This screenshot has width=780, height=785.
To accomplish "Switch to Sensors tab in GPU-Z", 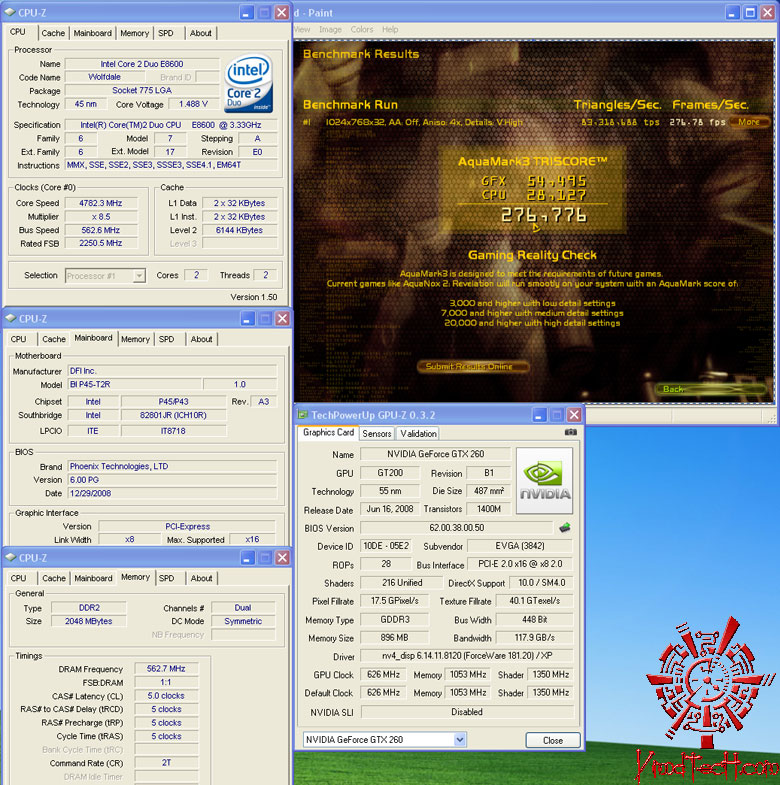I will pyautogui.click(x=376, y=434).
